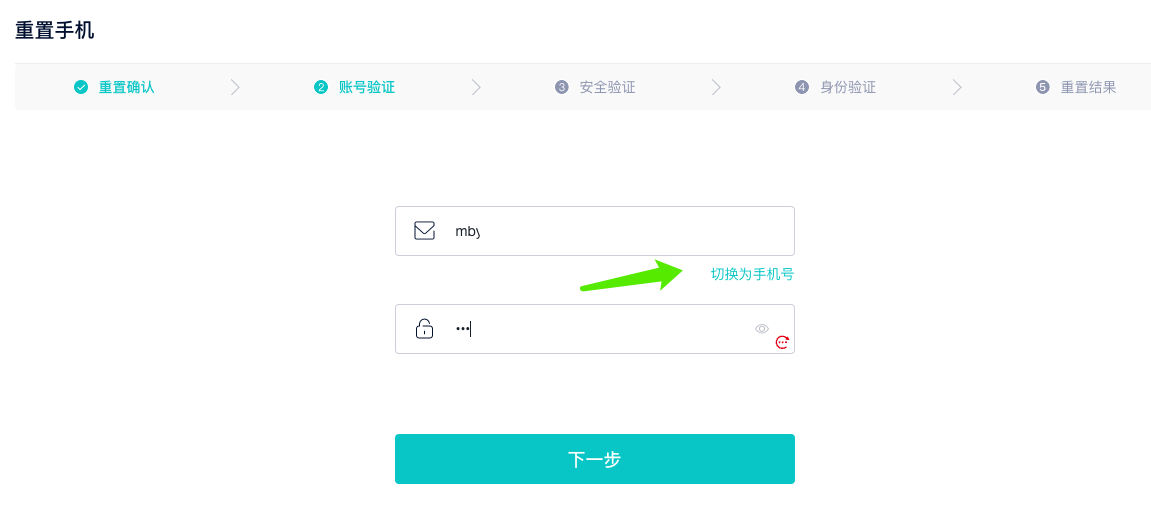Click the checkmark icon beside 重置确认
The width and height of the screenshot is (1151, 528).
(81, 87)
